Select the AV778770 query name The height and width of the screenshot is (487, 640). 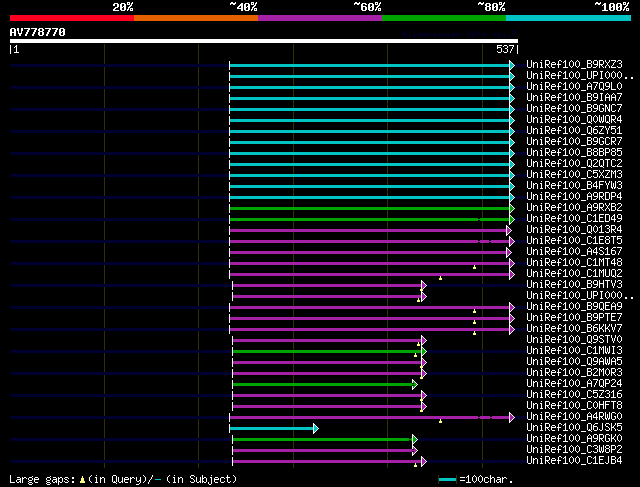point(38,32)
